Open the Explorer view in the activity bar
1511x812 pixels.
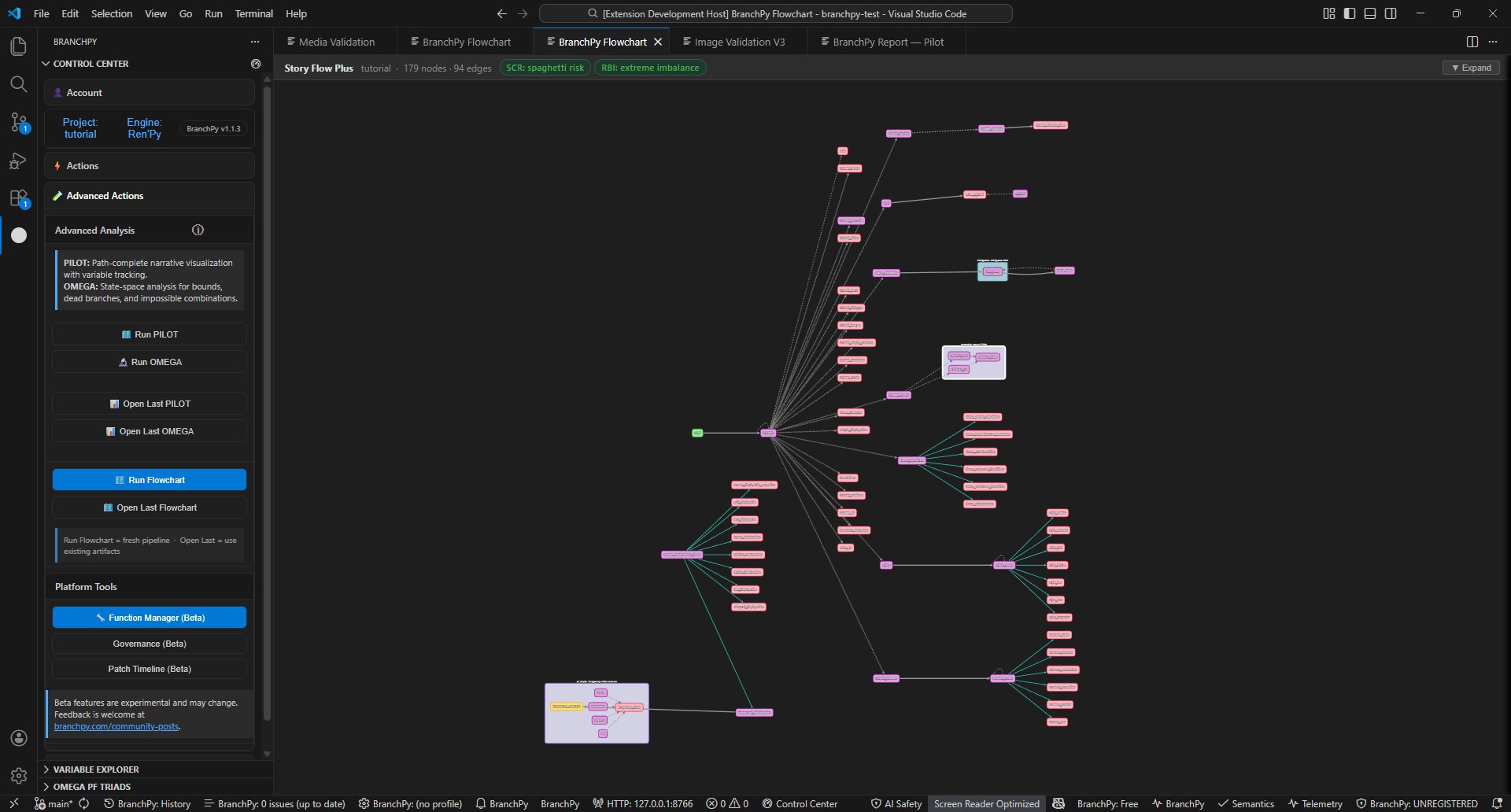18,46
